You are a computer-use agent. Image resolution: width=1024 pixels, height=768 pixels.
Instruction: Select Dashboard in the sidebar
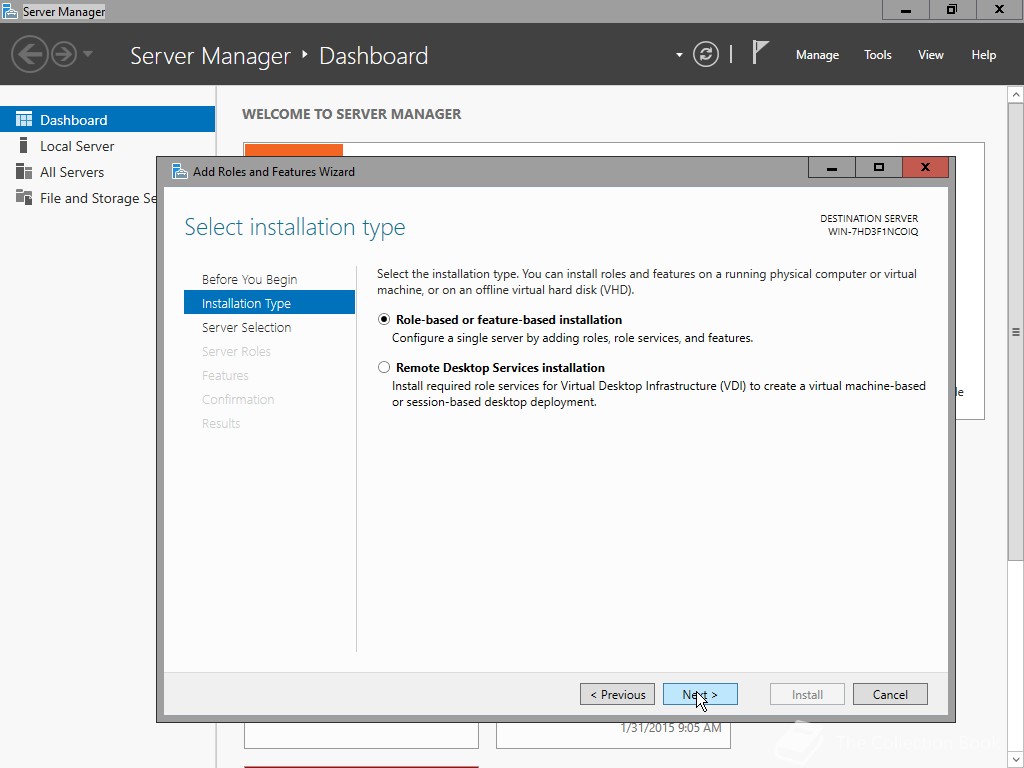pyautogui.click(x=107, y=120)
